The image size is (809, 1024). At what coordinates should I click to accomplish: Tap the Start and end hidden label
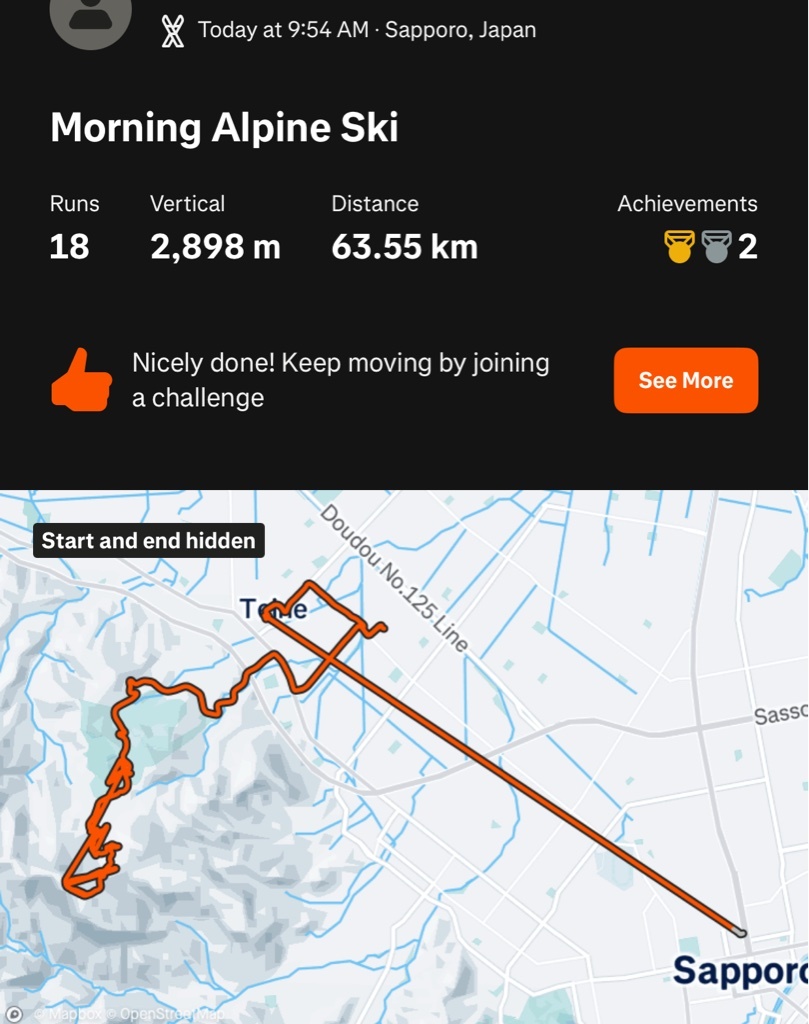148,540
